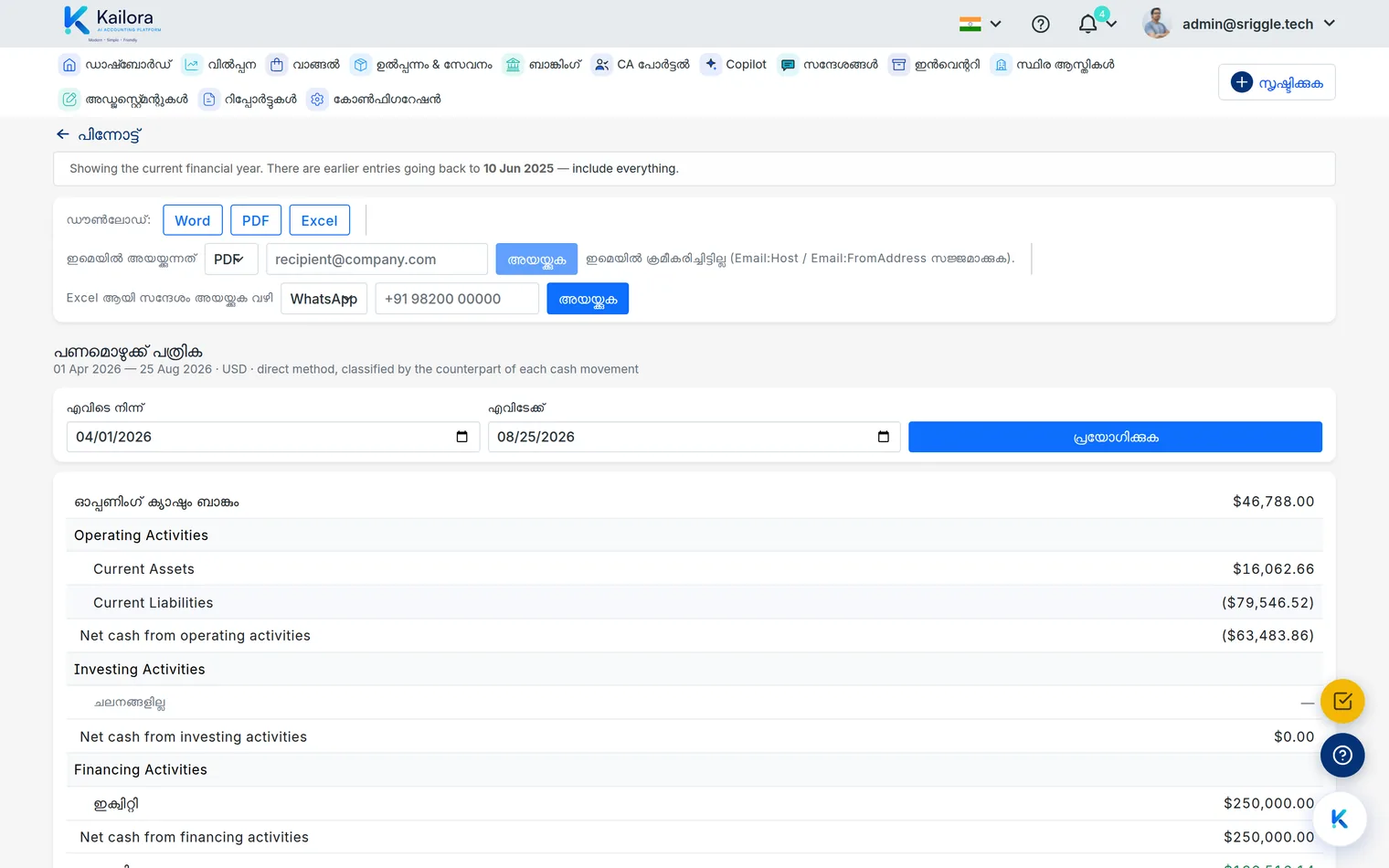Click the അഡ്ജസ്റ്റ്മെന്റുകൾ edit icon
This screenshot has height=868, width=1389.
tap(69, 100)
